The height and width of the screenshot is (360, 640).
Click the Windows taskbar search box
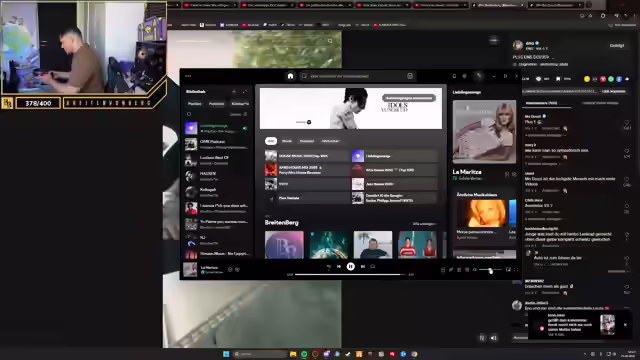point(259,354)
